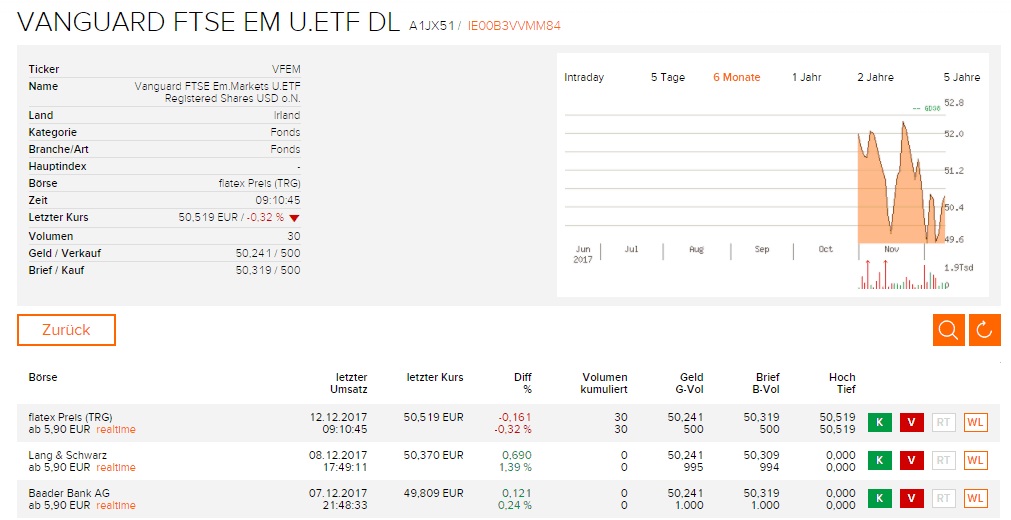Click the orange search magnifier icon
Viewport: 1011px width, 520px height.
tap(948, 330)
